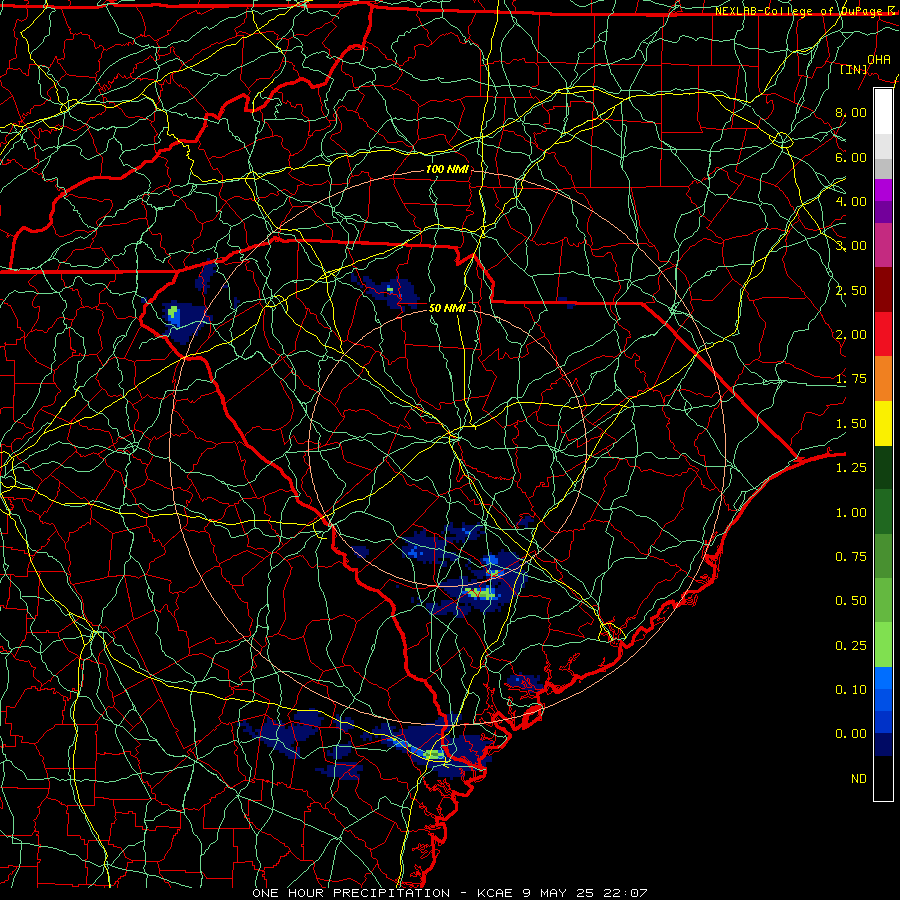Click the OHA product label
Viewport: 900px width, 900px height.
pos(879,60)
